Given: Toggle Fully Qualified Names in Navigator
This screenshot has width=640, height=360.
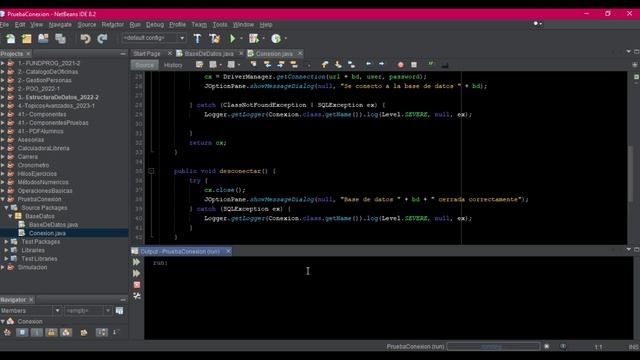Looking at the screenshot, I should [84, 332].
